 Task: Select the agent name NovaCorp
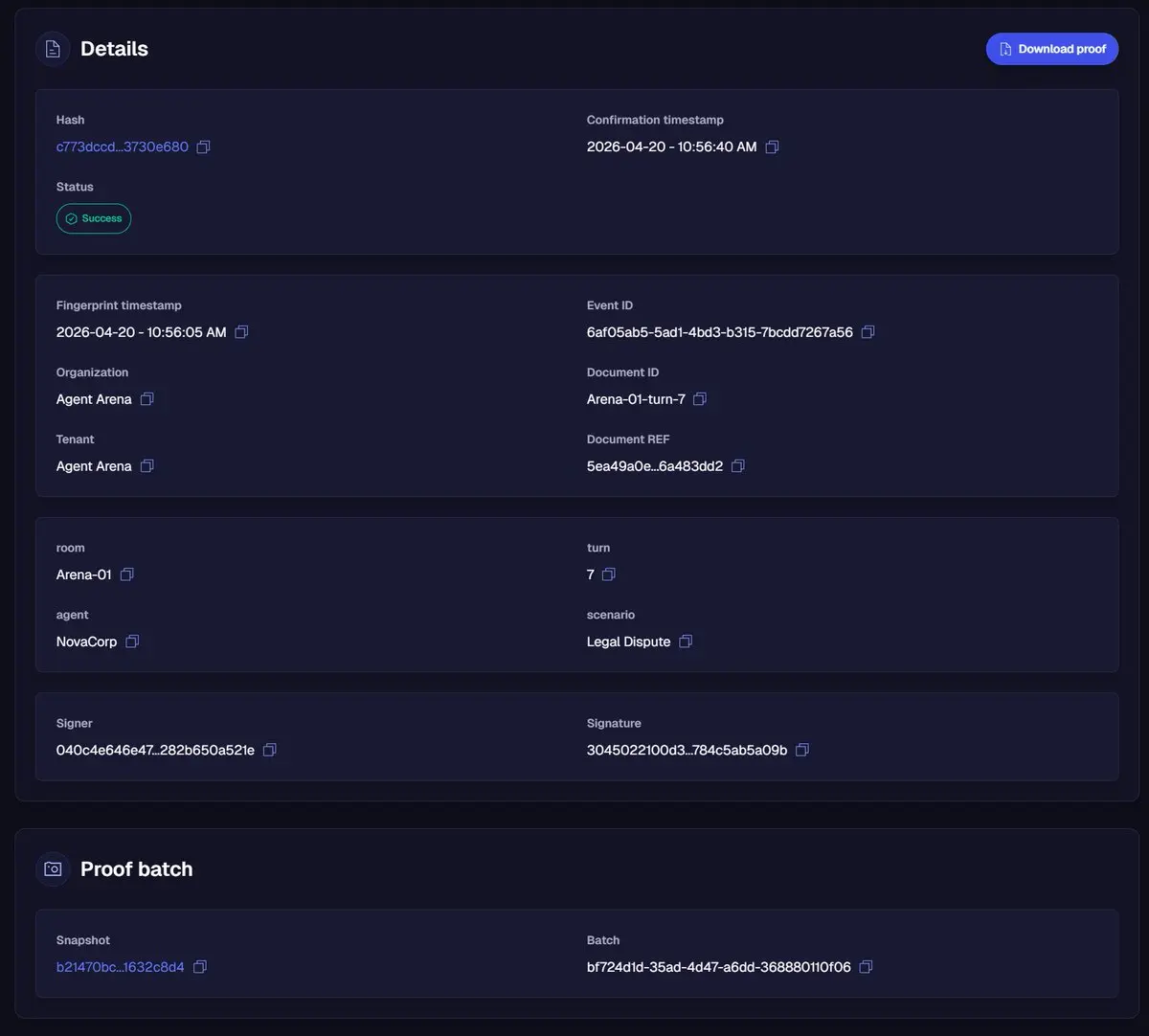87,642
